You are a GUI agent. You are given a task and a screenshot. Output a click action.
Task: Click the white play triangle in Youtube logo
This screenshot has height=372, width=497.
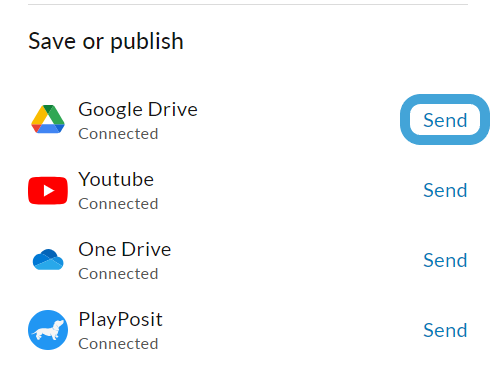[49, 191]
